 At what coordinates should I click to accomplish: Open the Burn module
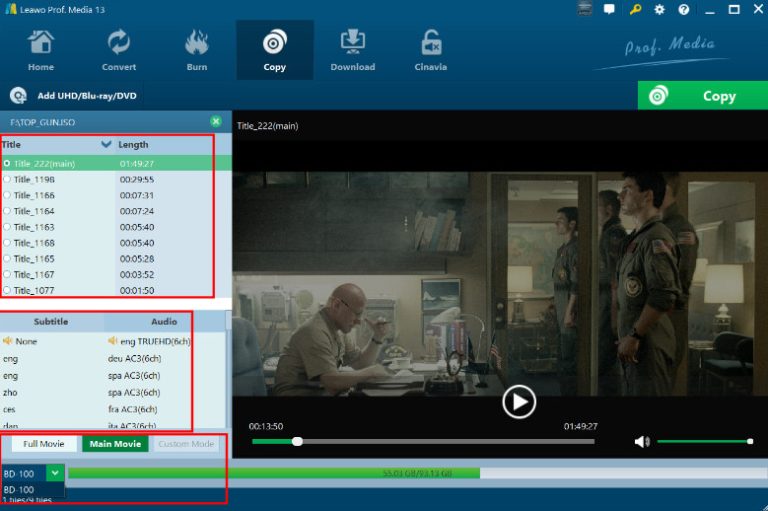click(x=197, y=50)
